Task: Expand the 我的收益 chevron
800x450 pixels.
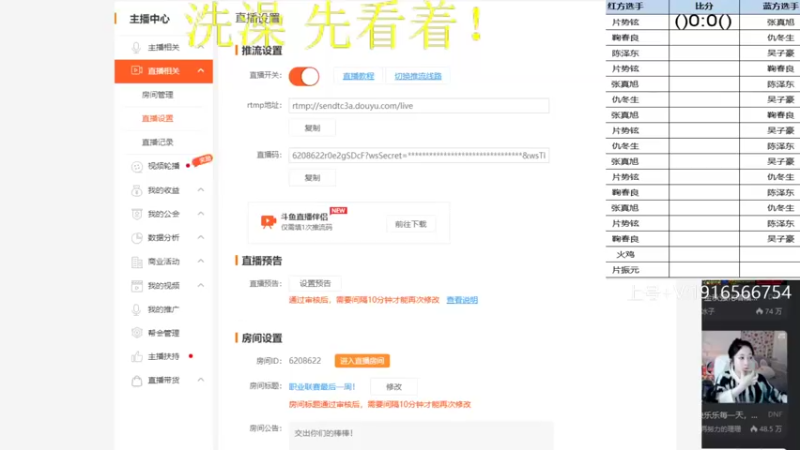Action: [201, 190]
